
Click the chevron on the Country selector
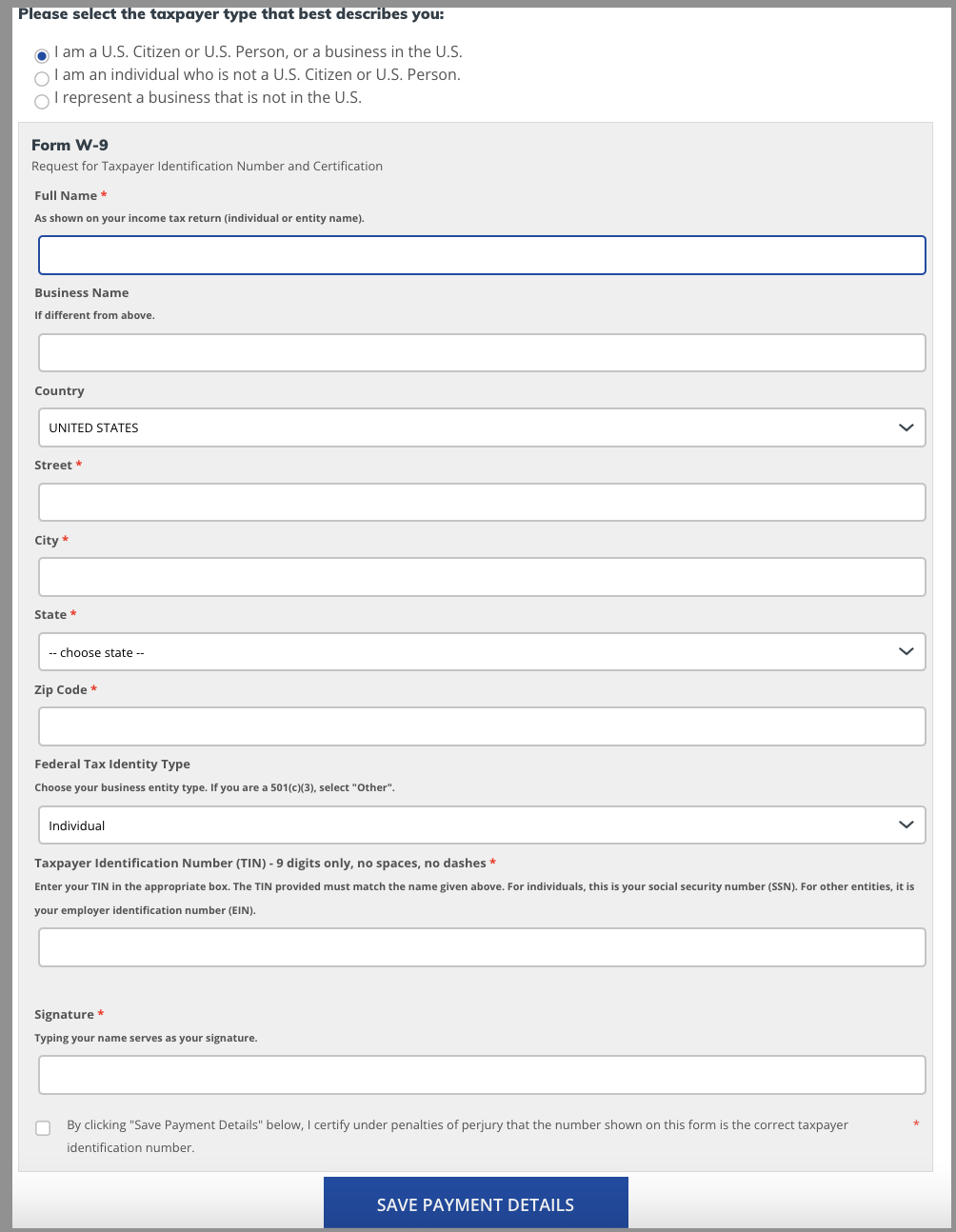coord(906,427)
